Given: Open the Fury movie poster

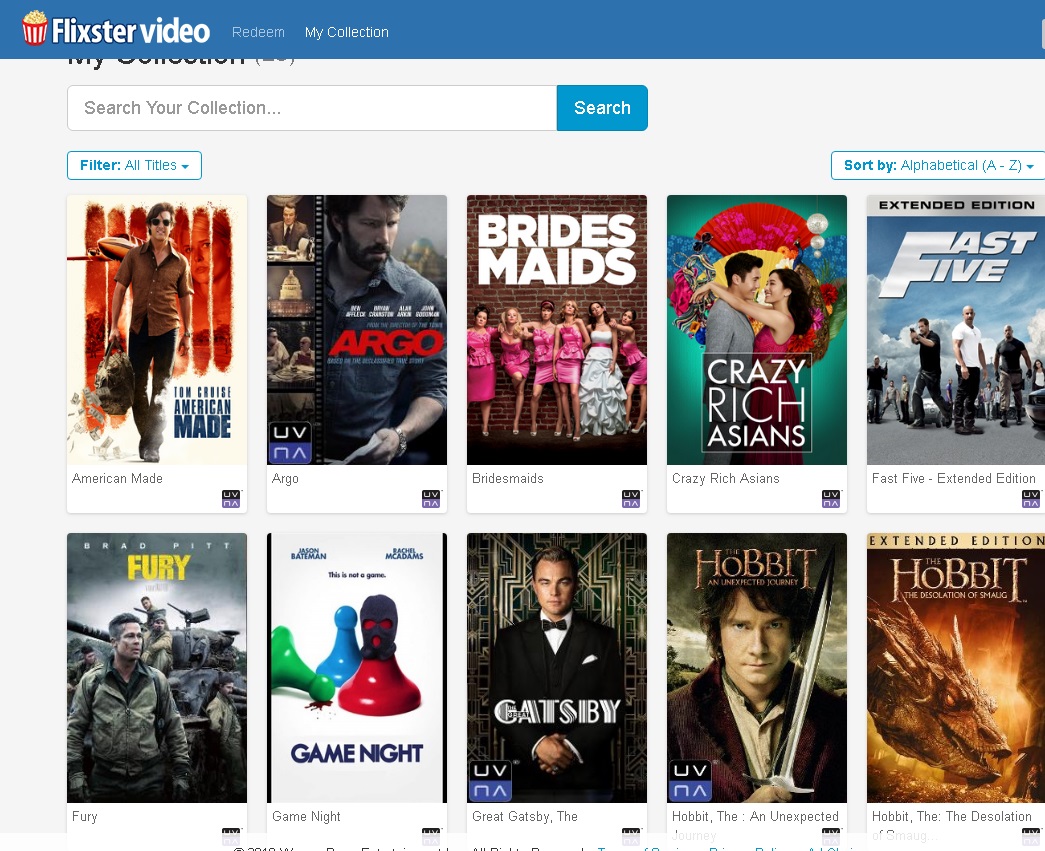Looking at the screenshot, I should [x=157, y=668].
